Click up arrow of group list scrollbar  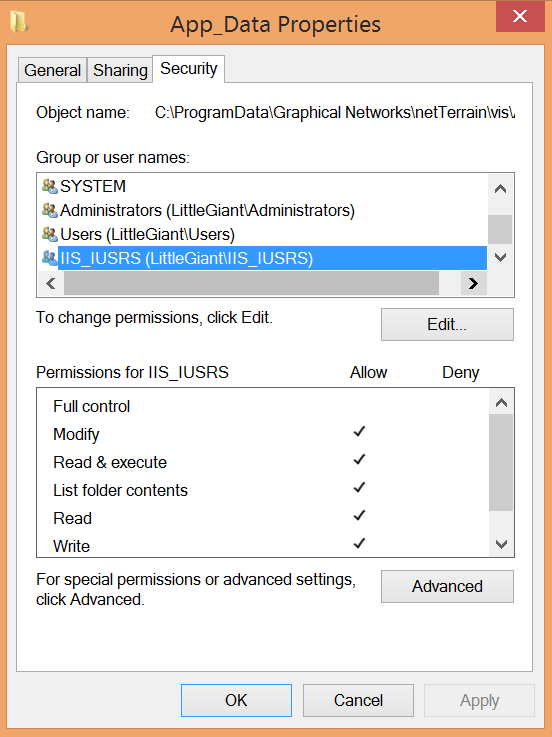[x=500, y=189]
